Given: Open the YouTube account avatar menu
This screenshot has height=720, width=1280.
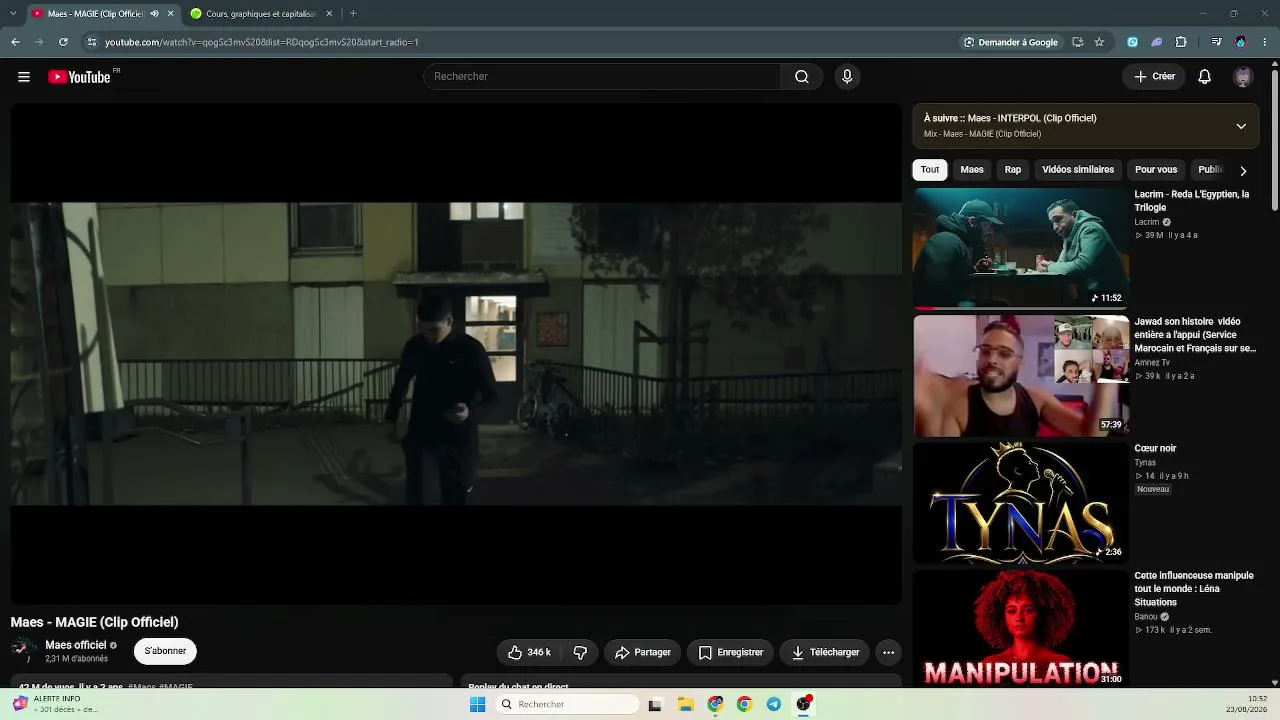Looking at the screenshot, I should point(1243,77).
